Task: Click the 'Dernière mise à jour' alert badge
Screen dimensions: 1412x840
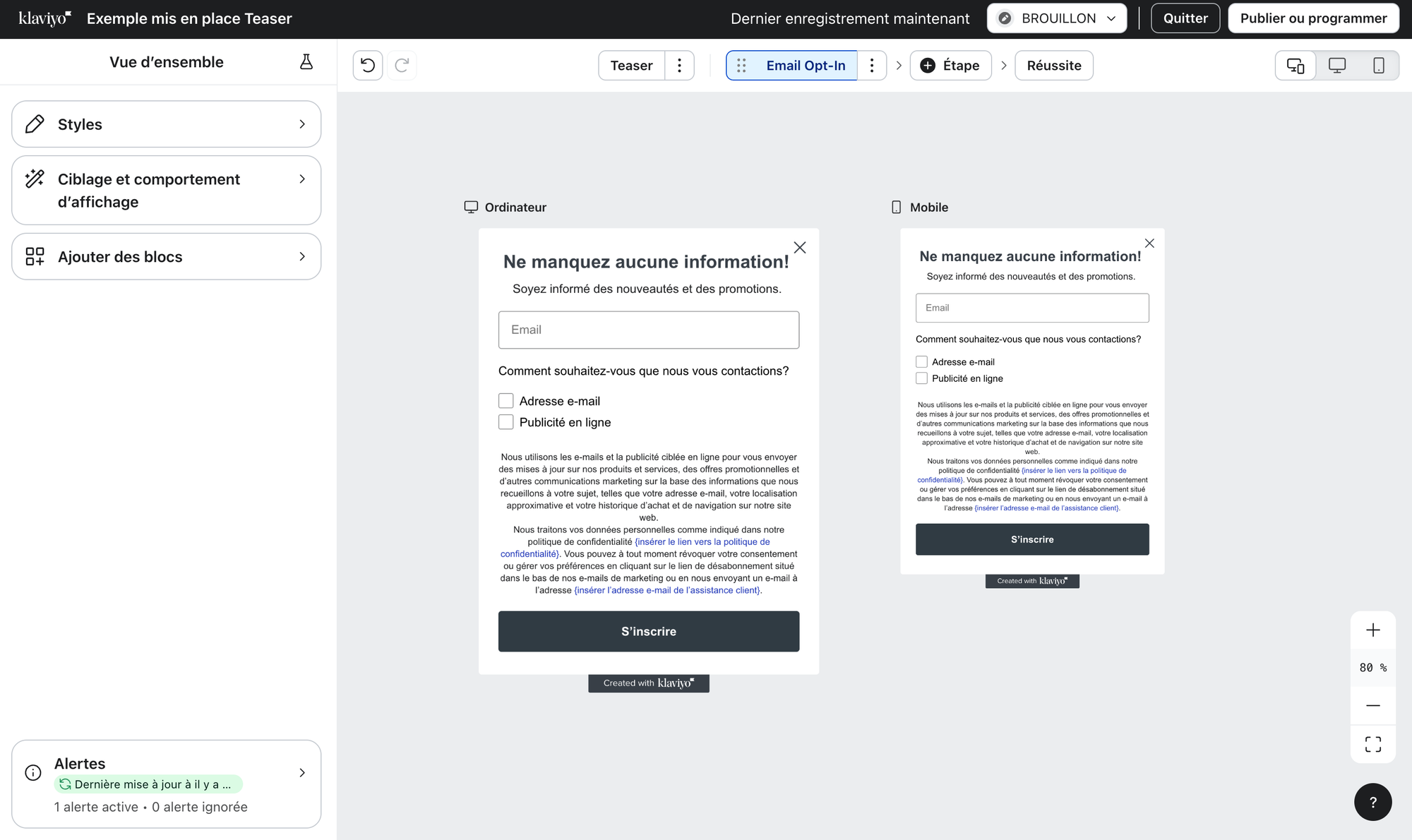Action: tap(148, 784)
